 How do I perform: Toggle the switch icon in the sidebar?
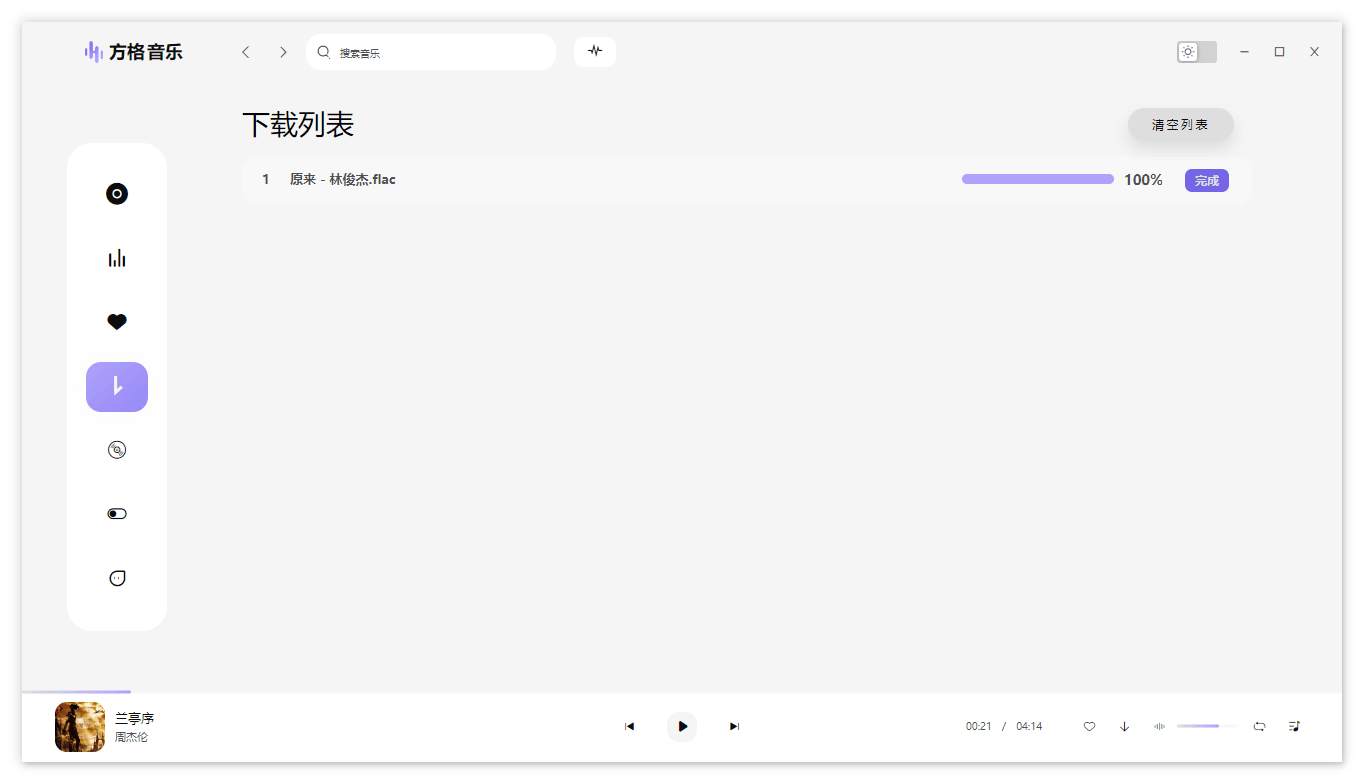tap(117, 513)
